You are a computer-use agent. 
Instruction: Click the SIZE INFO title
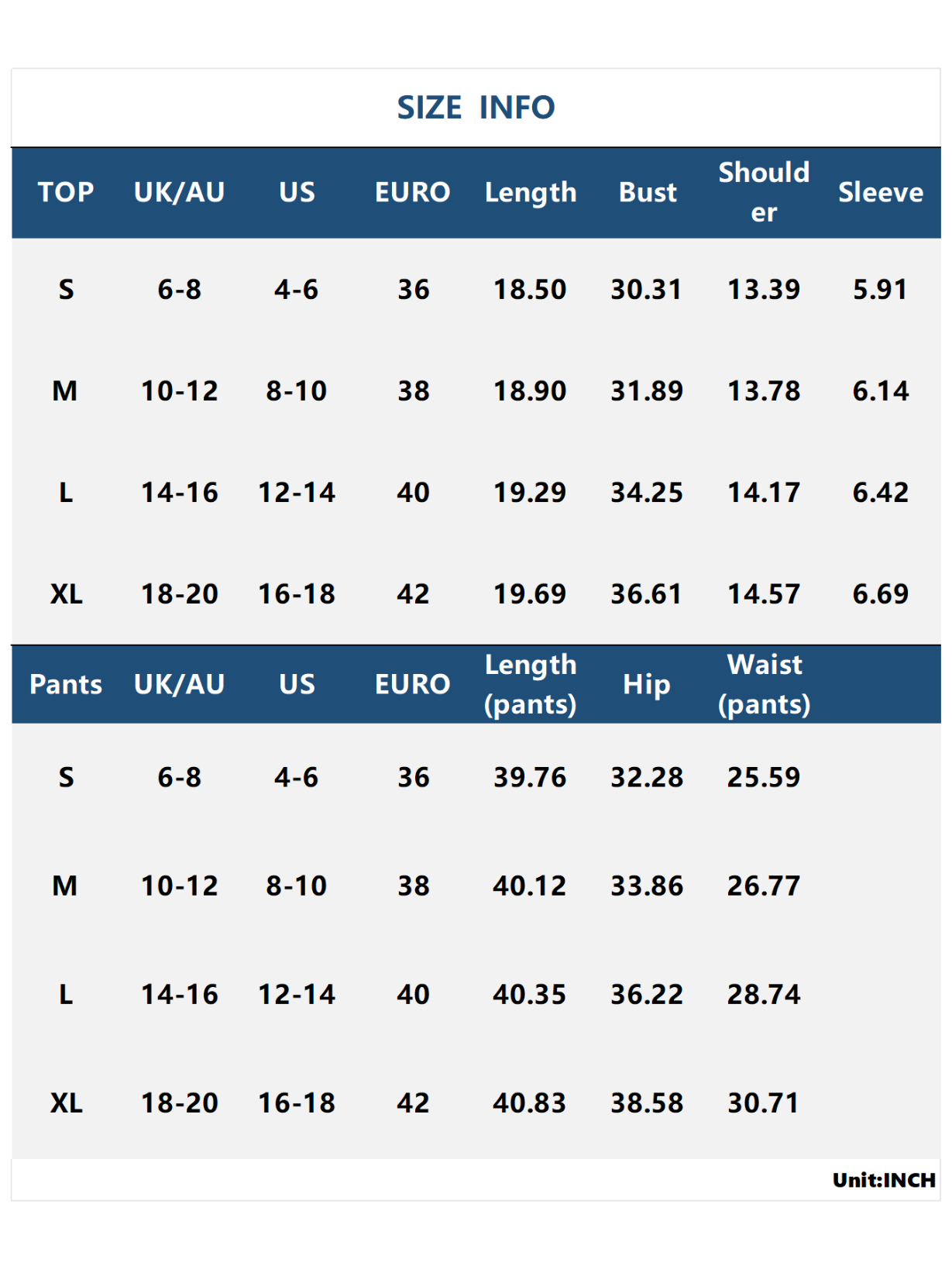pos(476,108)
